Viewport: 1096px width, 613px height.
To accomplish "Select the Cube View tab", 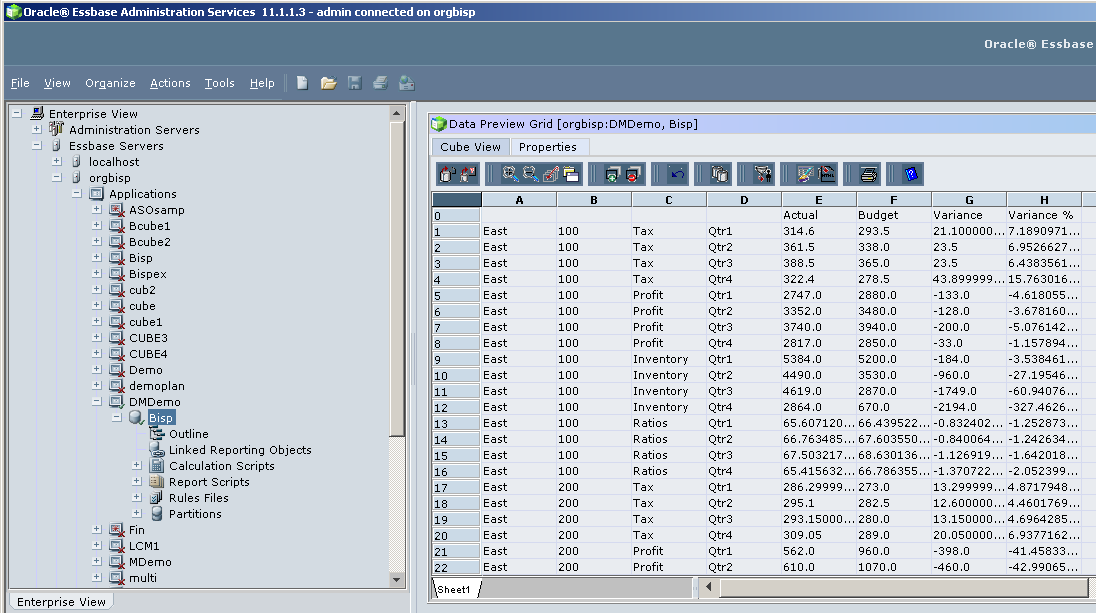I will point(470,147).
